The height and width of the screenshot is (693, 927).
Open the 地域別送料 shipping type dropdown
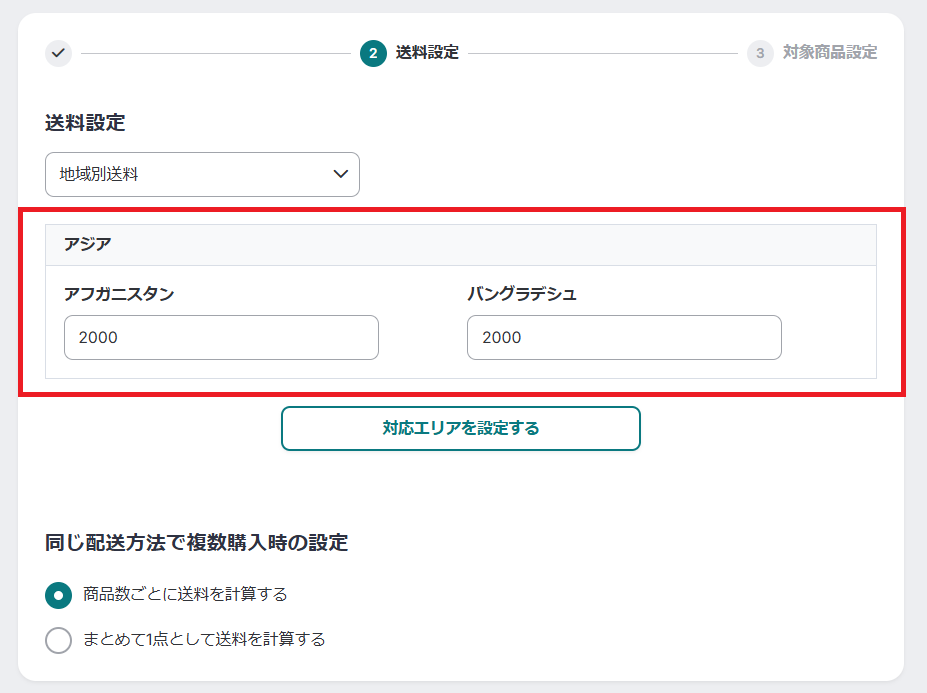coord(202,174)
